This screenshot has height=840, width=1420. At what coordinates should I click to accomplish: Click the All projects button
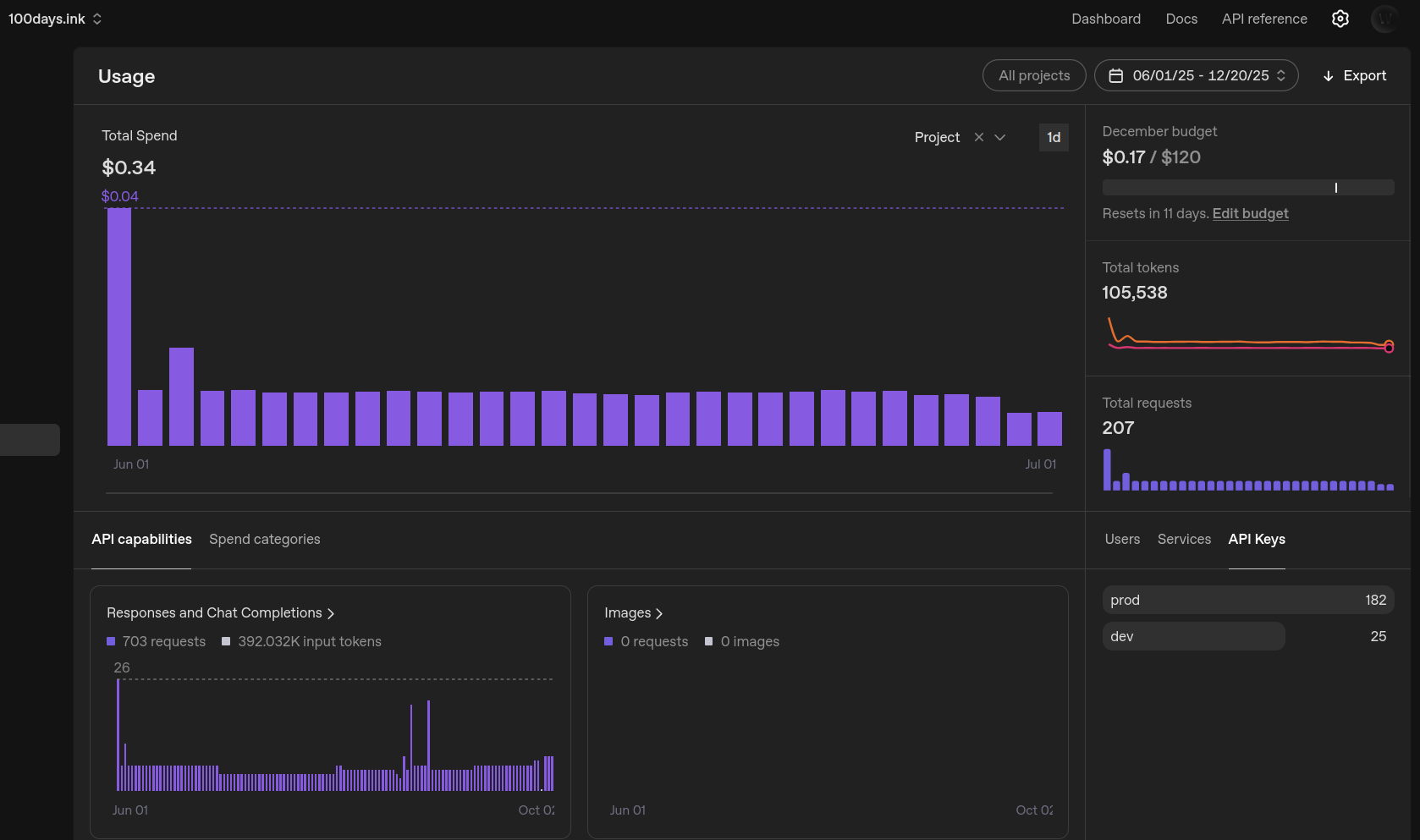coord(1034,75)
